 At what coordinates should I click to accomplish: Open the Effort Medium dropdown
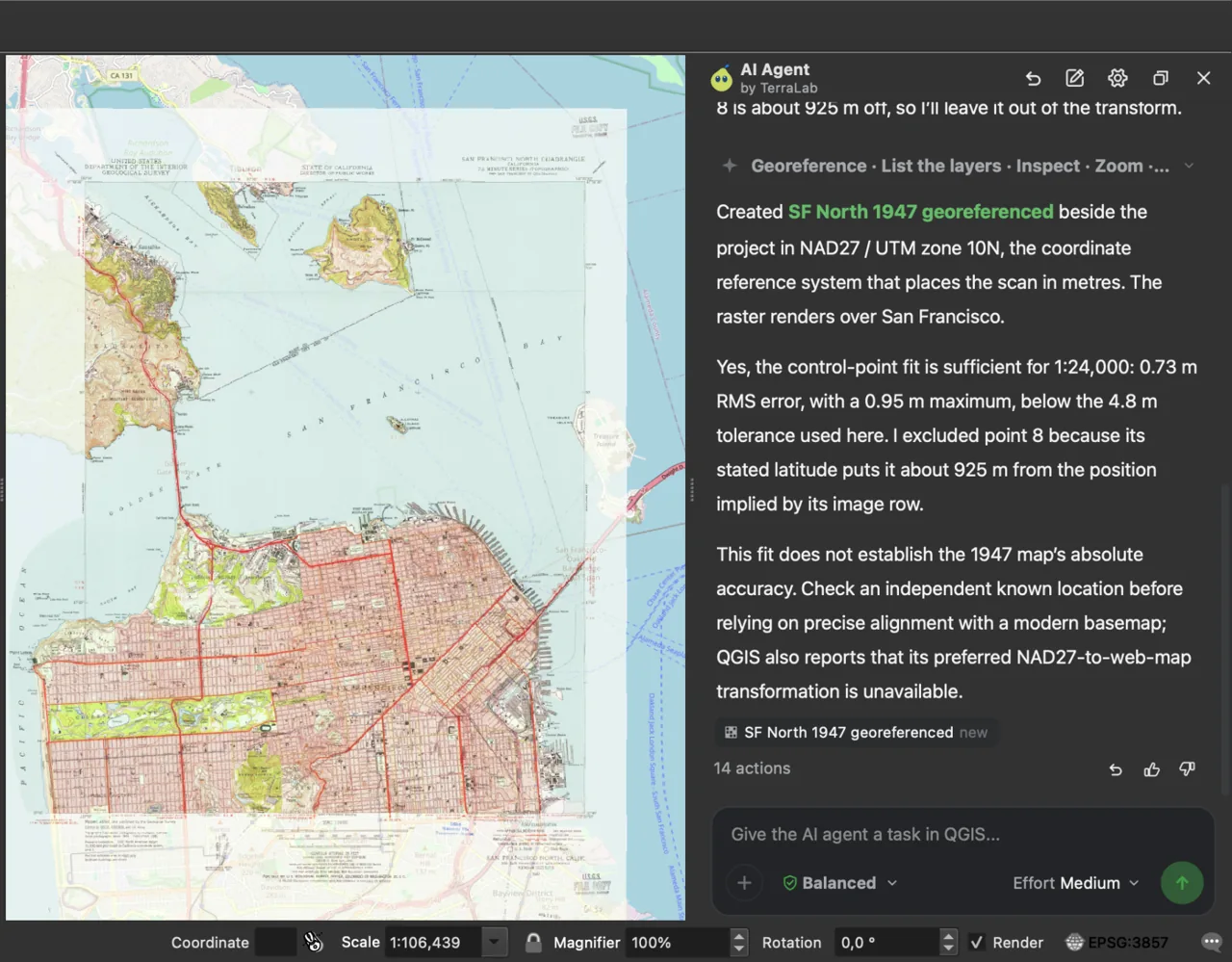1076,883
